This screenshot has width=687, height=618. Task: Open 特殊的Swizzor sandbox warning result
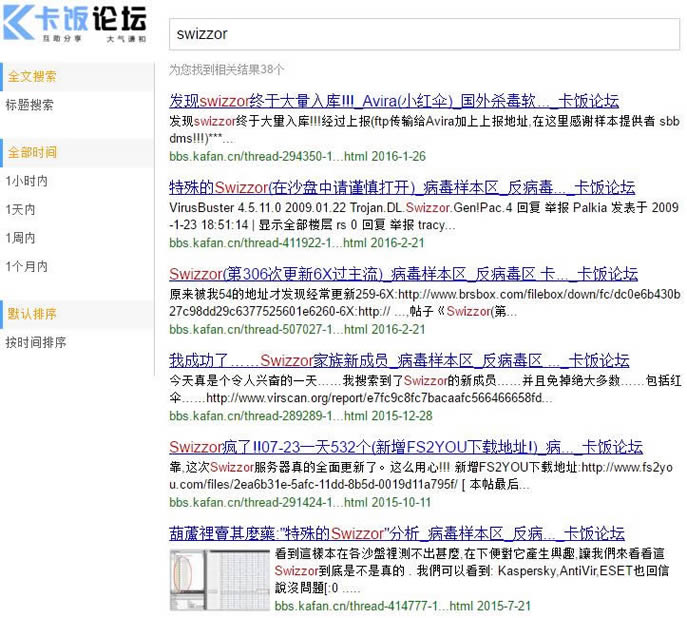pos(401,188)
